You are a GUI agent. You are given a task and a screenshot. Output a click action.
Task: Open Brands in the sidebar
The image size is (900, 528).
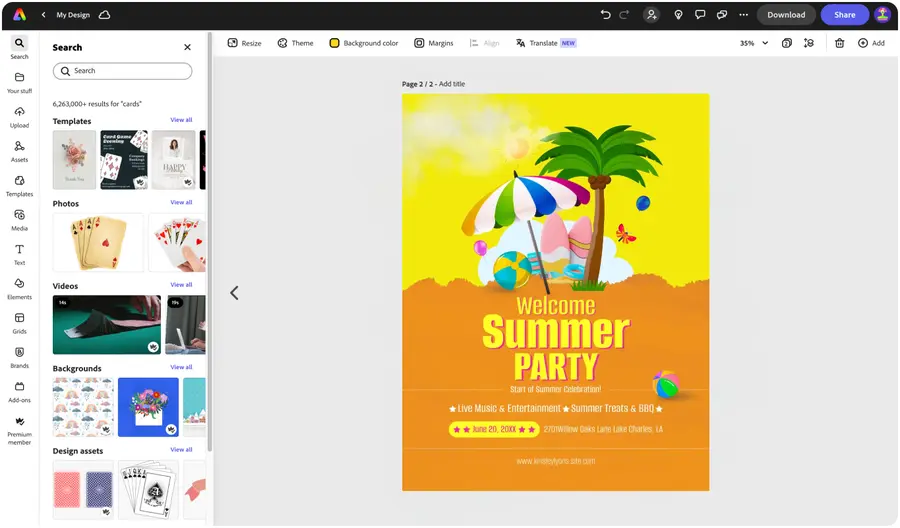click(x=20, y=358)
